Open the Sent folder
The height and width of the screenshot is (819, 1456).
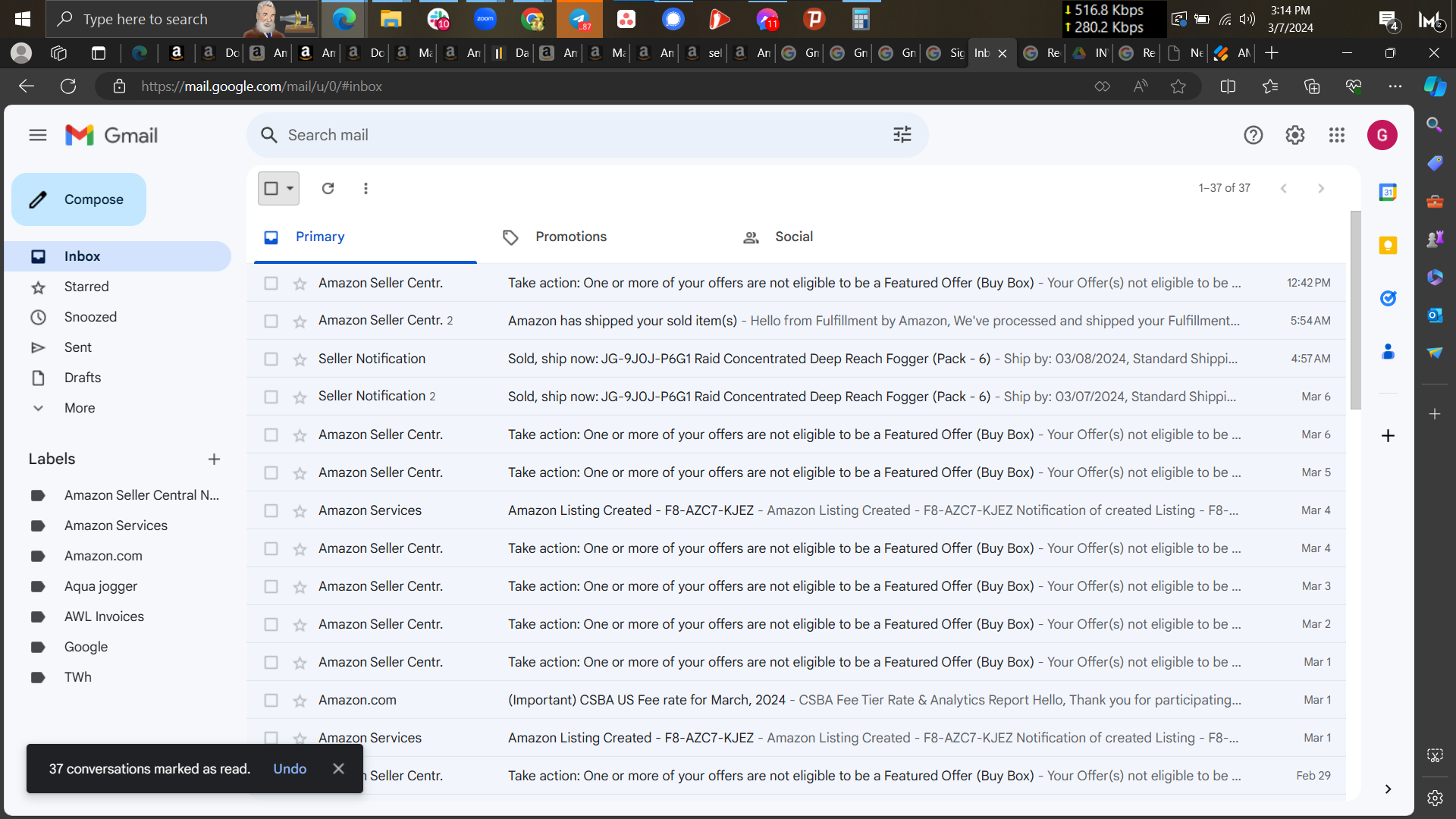point(77,347)
